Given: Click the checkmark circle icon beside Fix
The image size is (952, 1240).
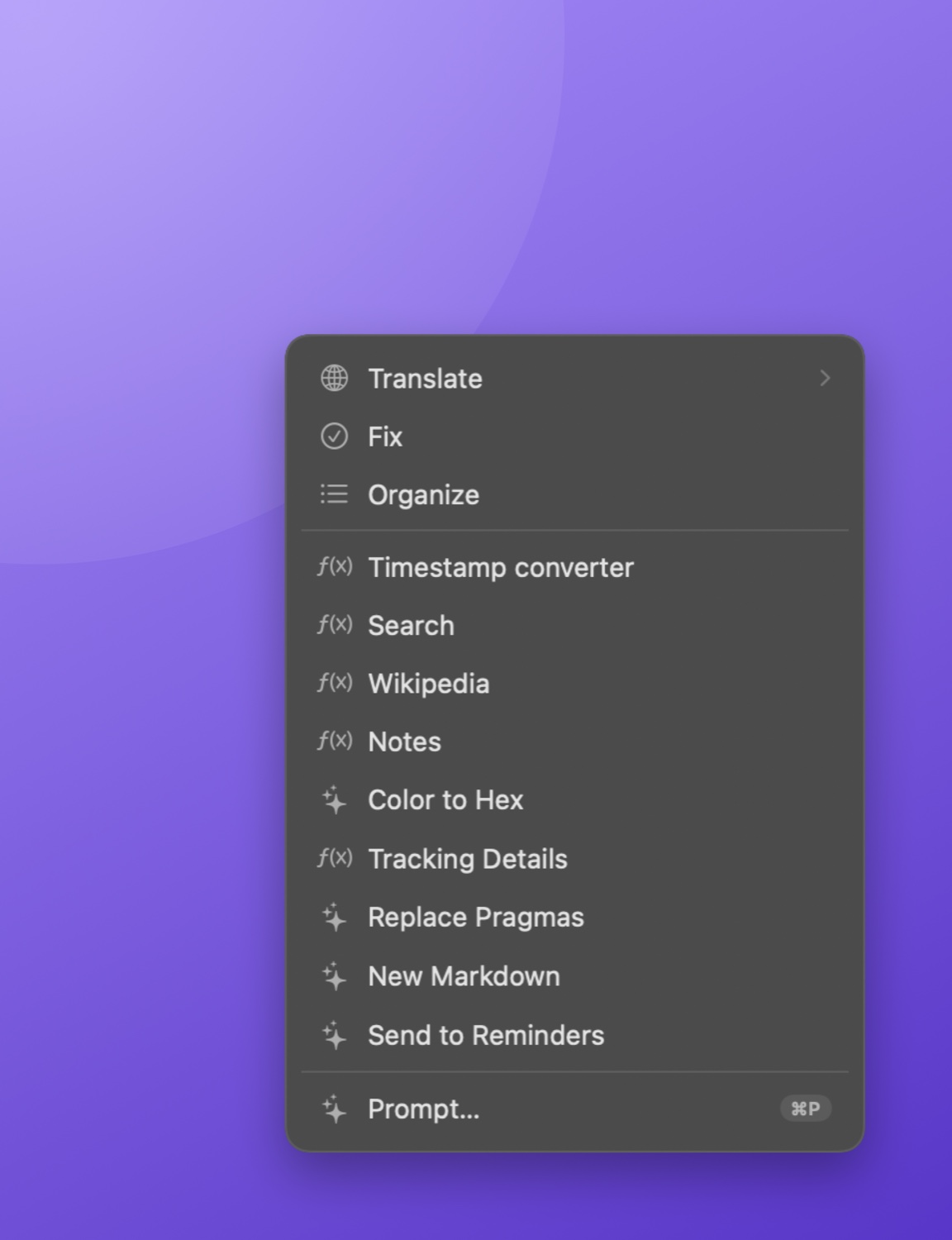Looking at the screenshot, I should tap(334, 436).
